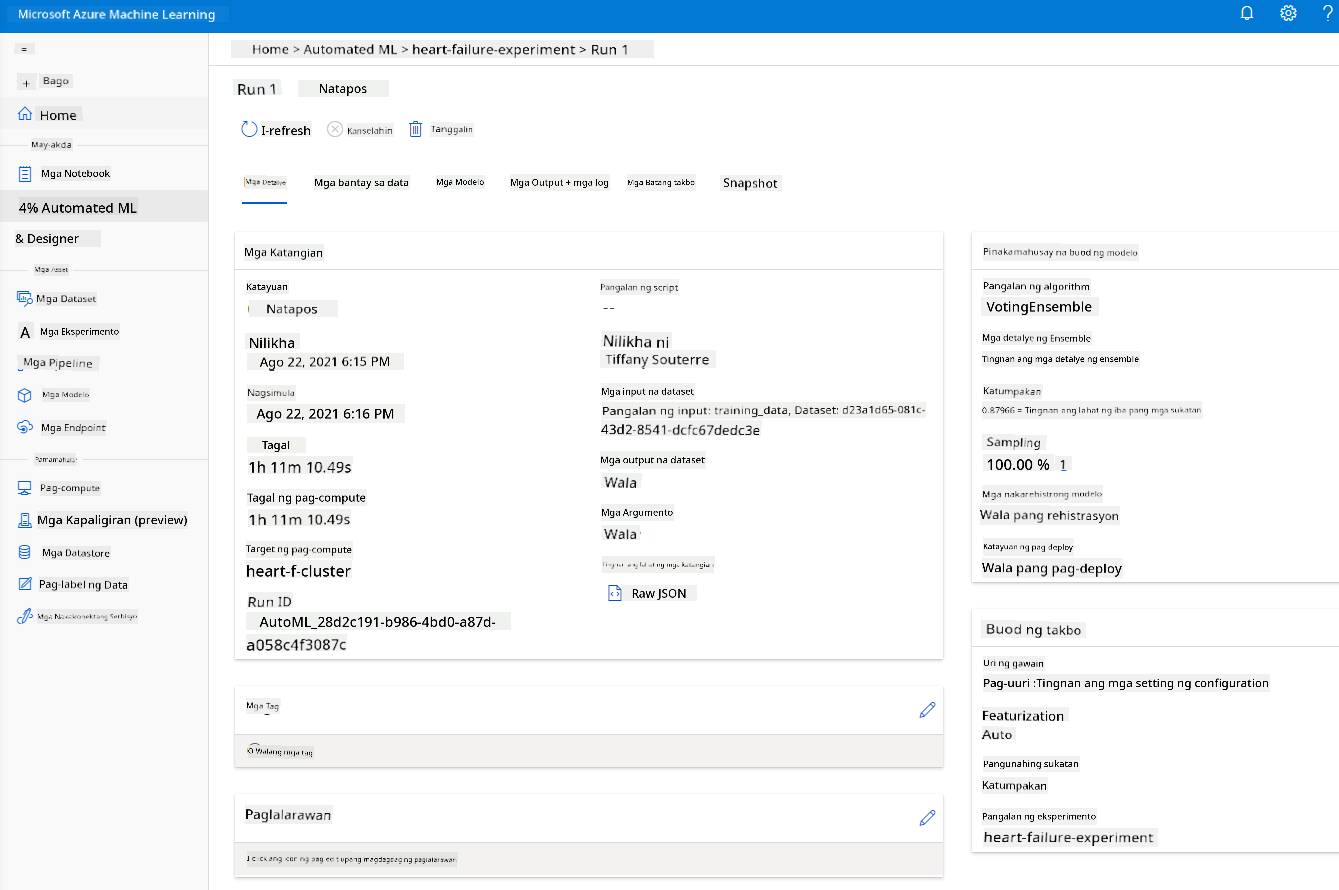Switch to Snapshot tab
The width and height of the screenshot is (1339, 890).
[750, 183]
